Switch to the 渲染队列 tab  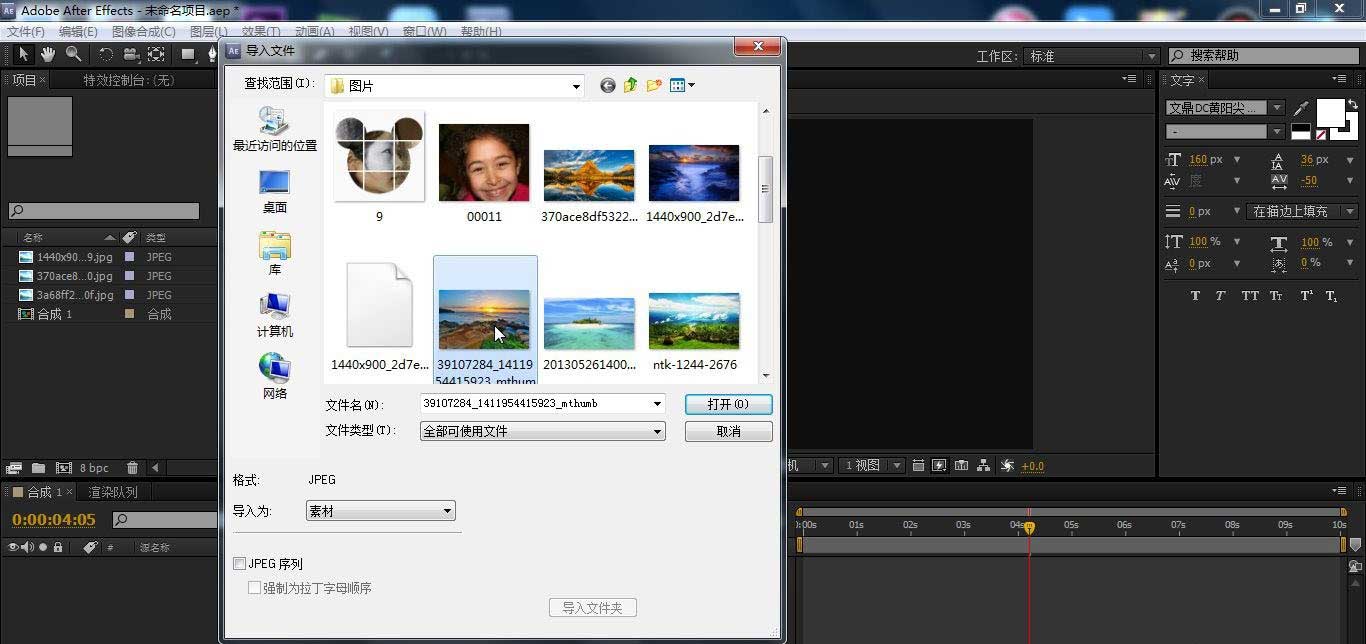[x=113, y=492]
